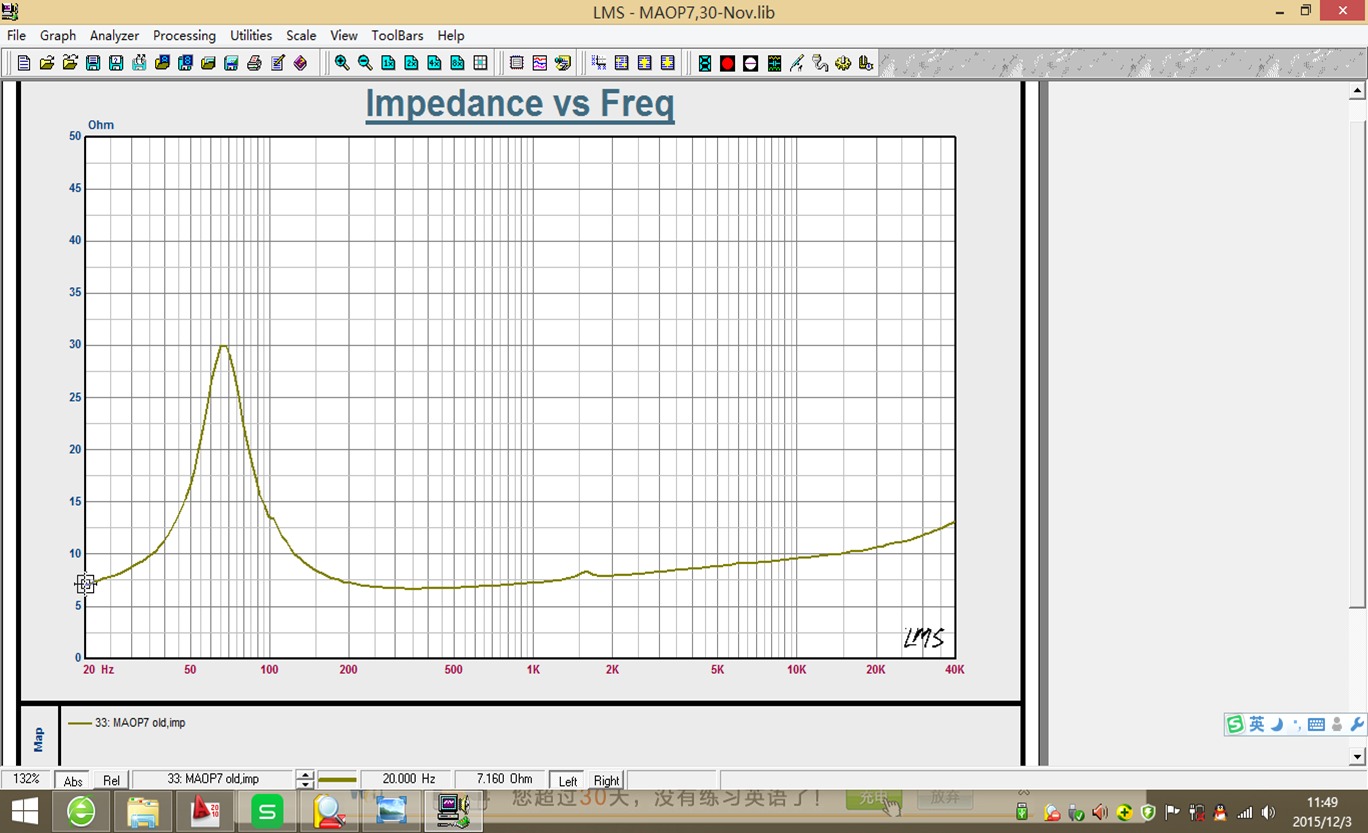
Task: Open the File menu
Action: coord(16,35)
